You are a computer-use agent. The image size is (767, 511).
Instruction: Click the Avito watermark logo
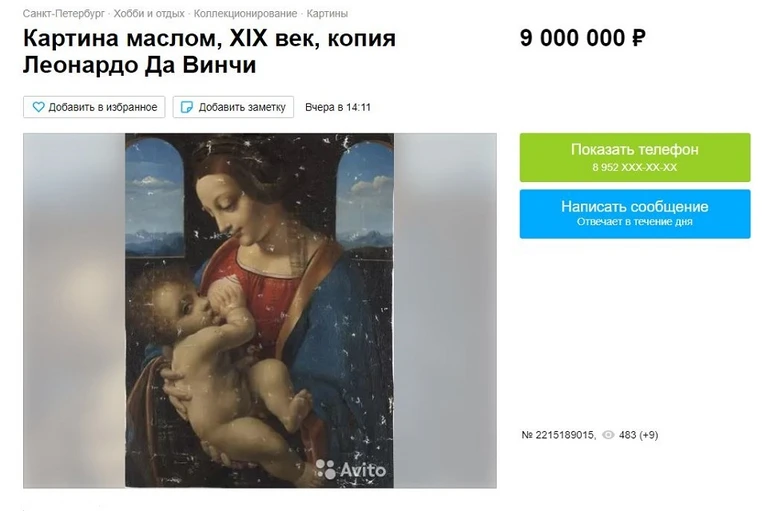click(x=350, y=470)
